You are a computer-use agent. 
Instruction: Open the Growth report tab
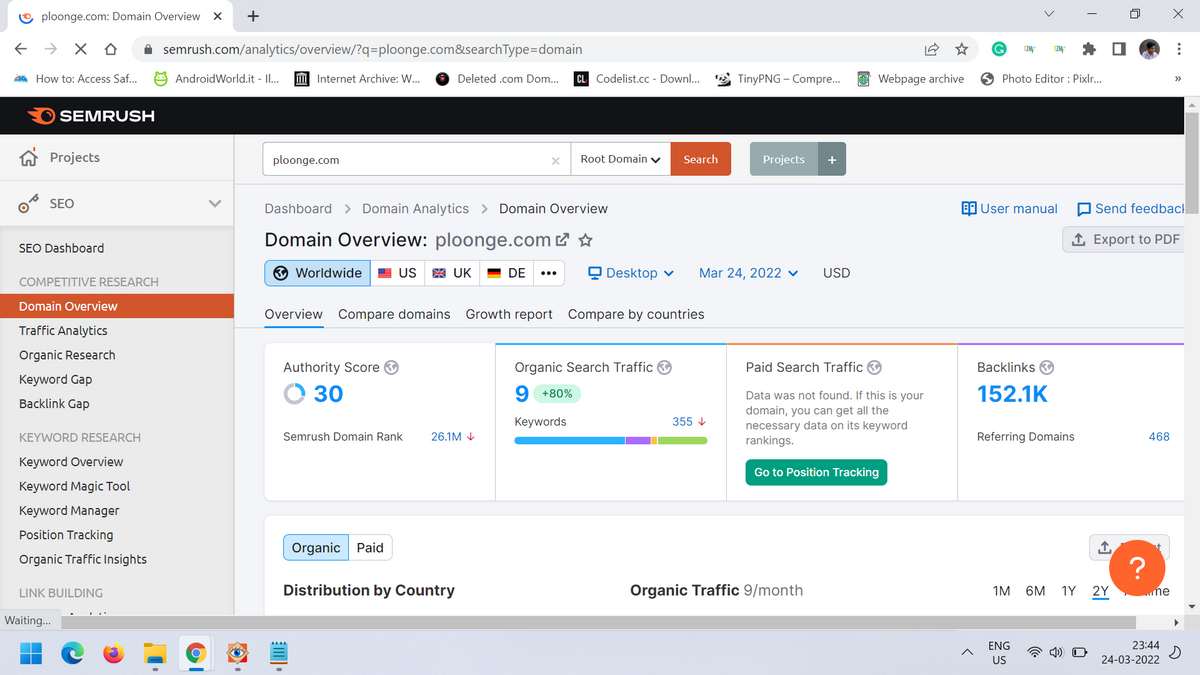tap(509, 314)
